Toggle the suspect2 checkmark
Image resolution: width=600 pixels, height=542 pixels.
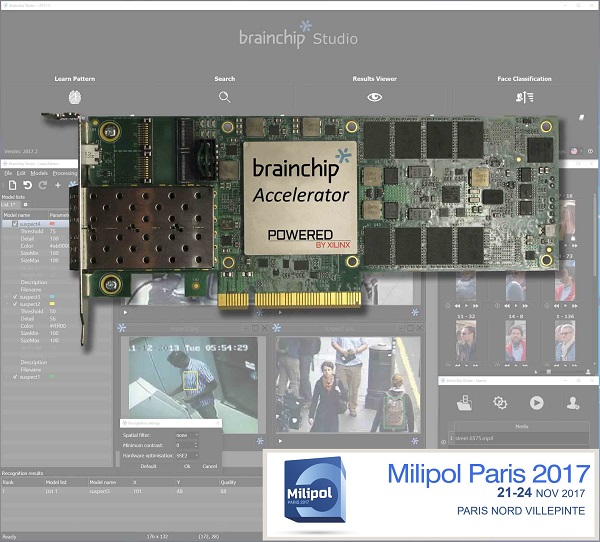click(15, 304)
